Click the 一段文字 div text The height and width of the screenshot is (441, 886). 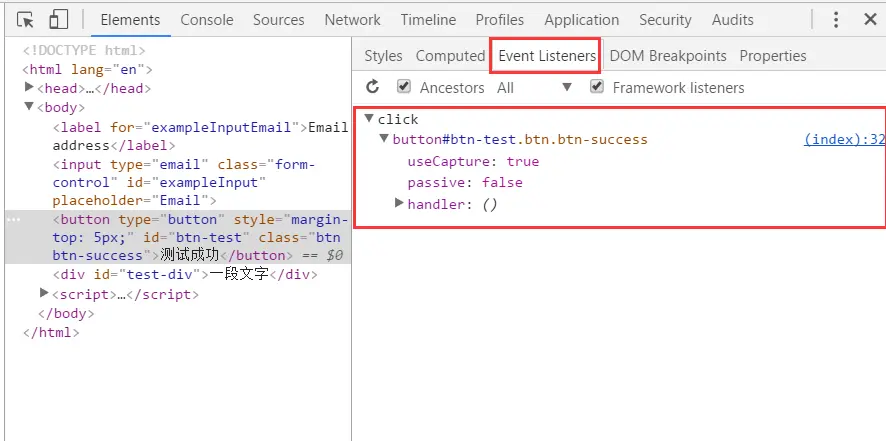pos(239,275)
